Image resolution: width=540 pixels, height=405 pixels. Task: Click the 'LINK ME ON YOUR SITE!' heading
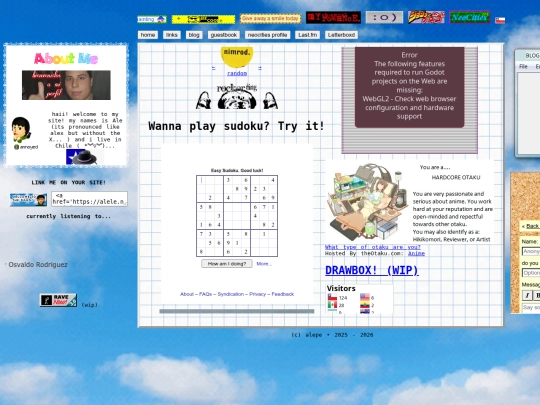point(69,183)
